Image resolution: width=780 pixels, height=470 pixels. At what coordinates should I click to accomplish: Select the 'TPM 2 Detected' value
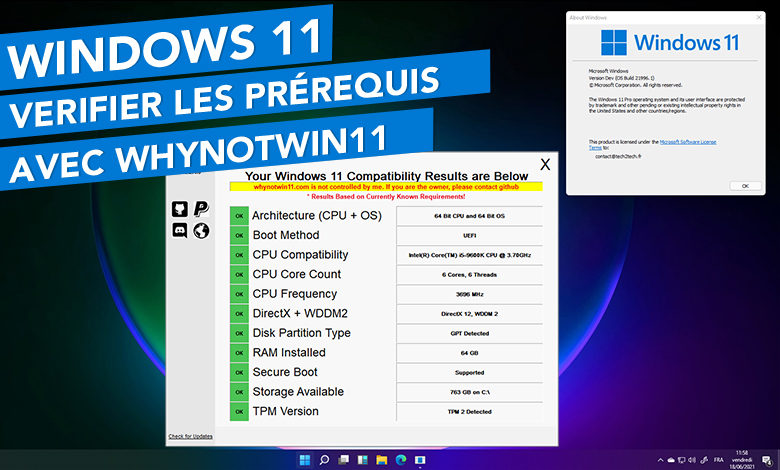470,411
